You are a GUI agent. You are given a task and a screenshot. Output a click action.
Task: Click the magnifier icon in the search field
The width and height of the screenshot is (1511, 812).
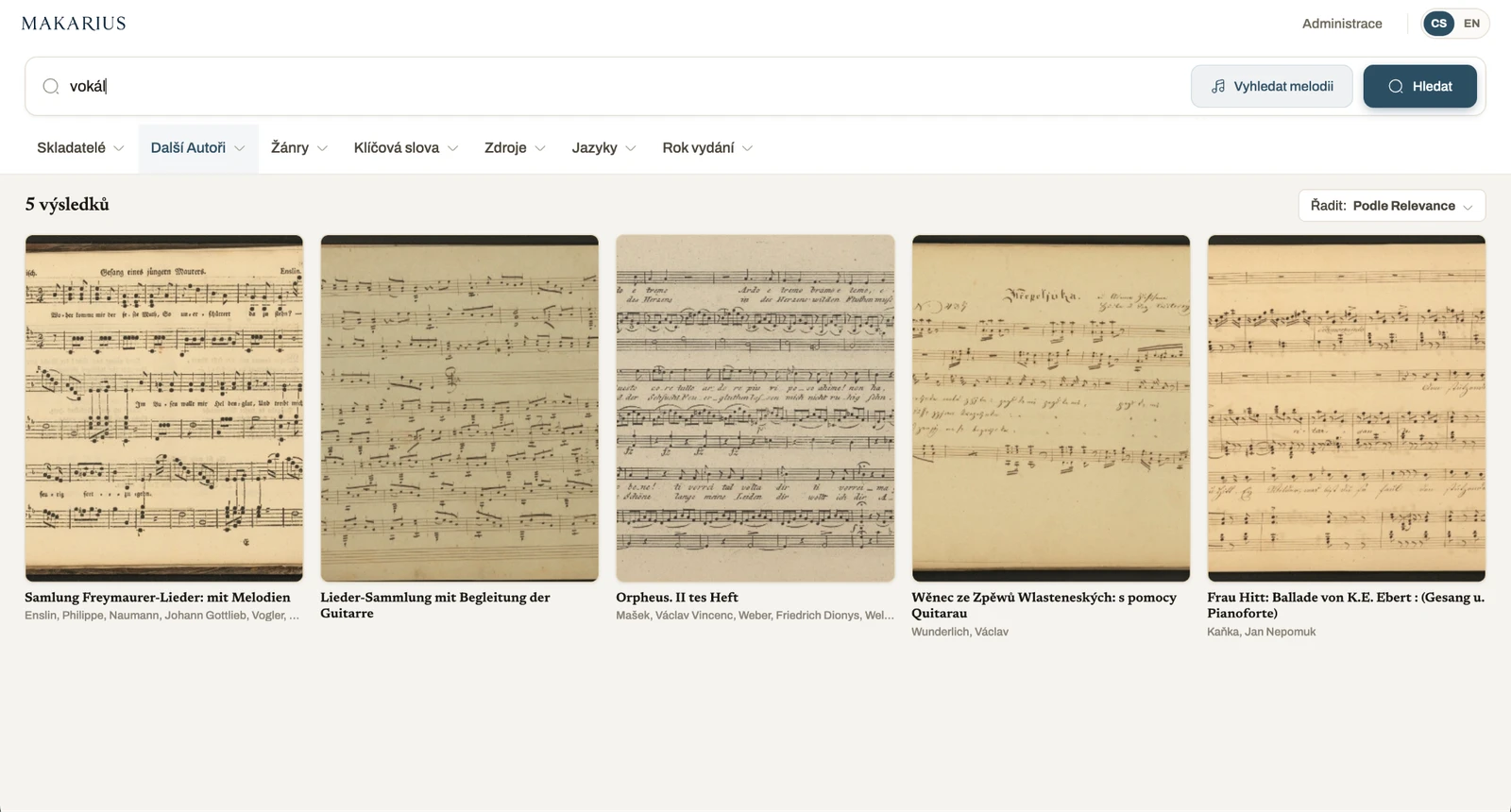51,86
